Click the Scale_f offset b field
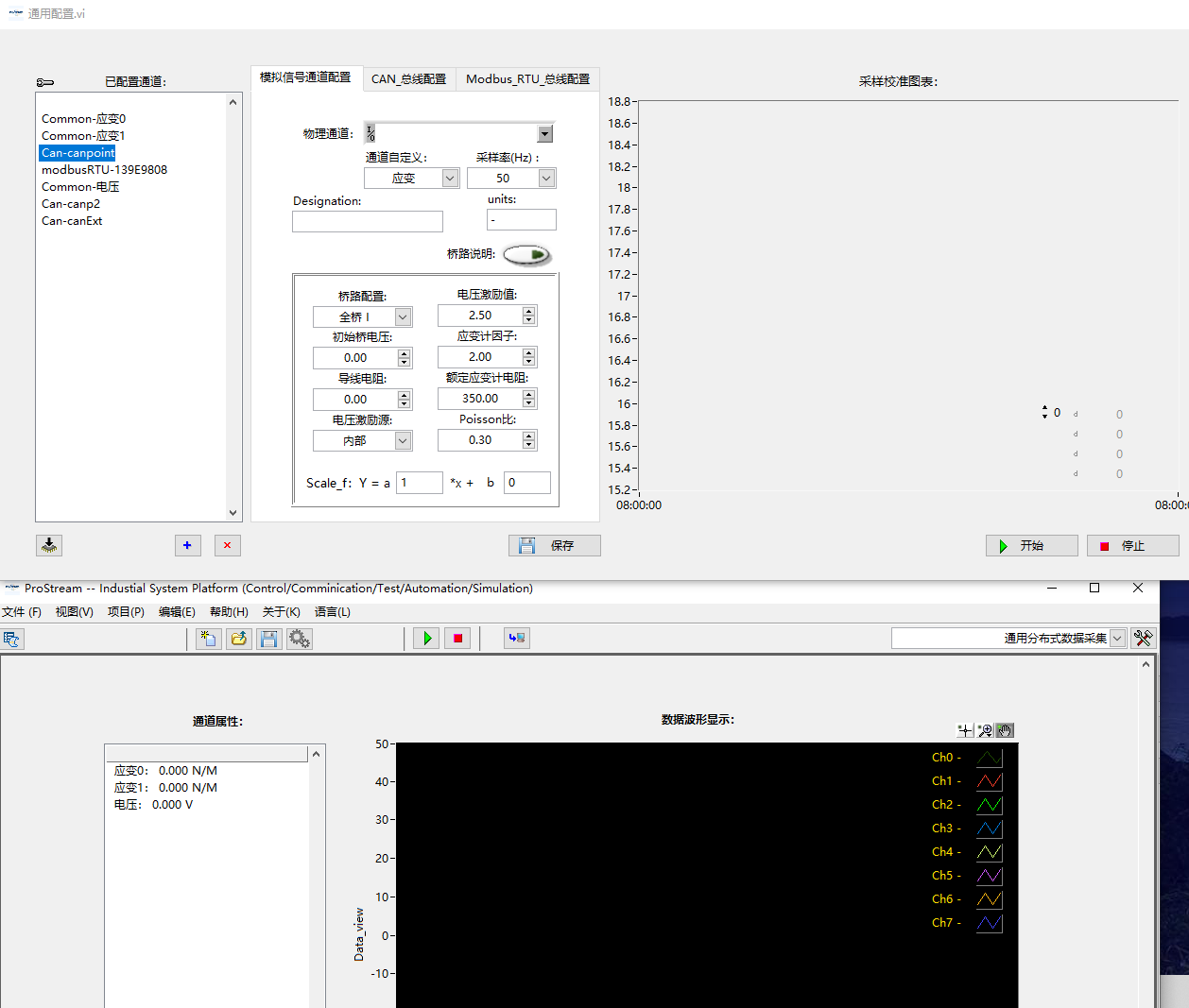This screenshot has height=1008, width=1189. coord(527,483)
